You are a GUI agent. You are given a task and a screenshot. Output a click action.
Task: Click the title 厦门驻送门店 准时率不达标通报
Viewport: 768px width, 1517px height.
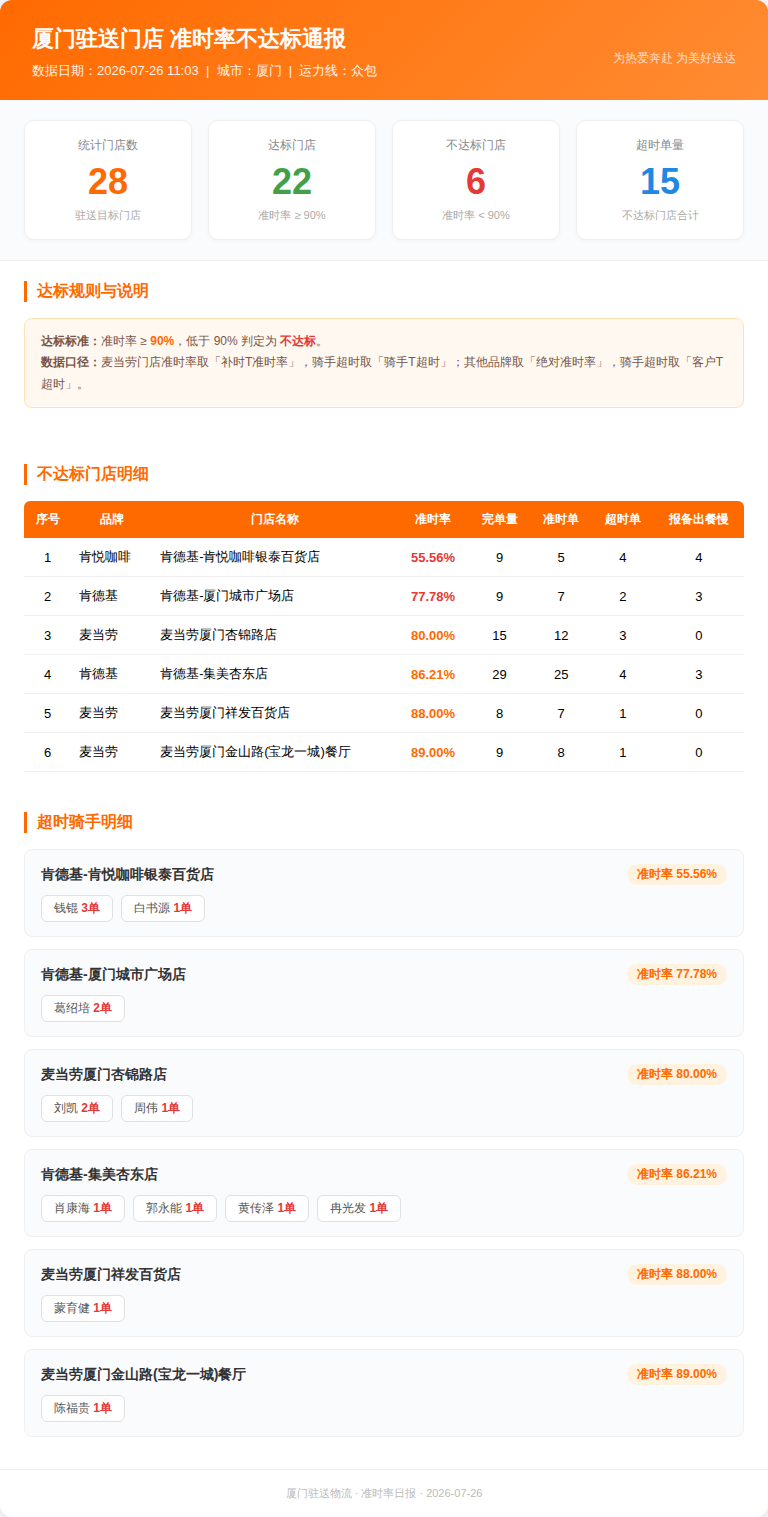click(x=189, y=39)
